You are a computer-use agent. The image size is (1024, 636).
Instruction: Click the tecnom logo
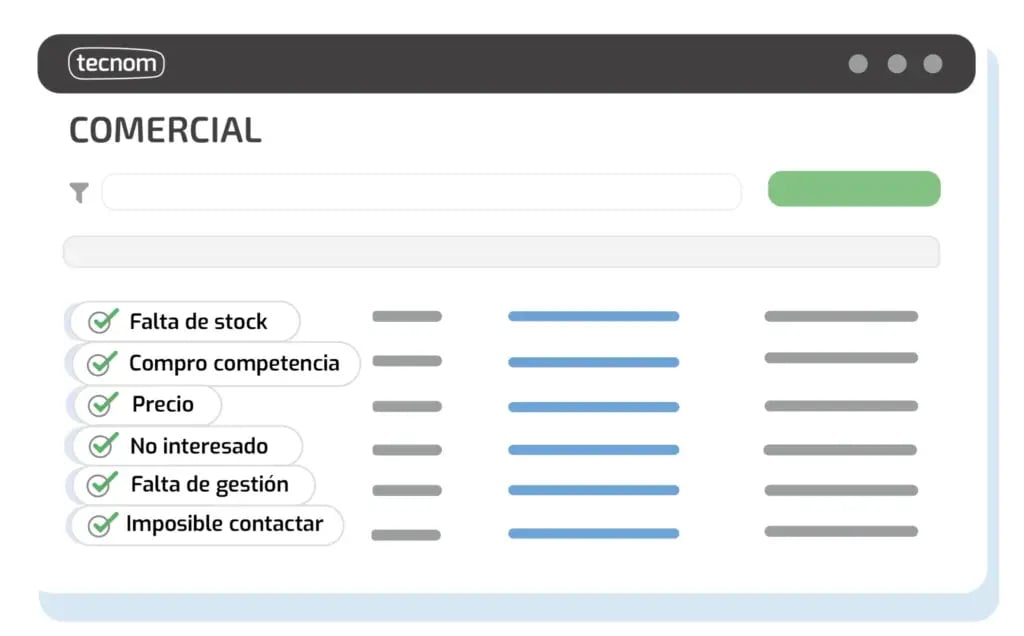(x=116, y=64)
